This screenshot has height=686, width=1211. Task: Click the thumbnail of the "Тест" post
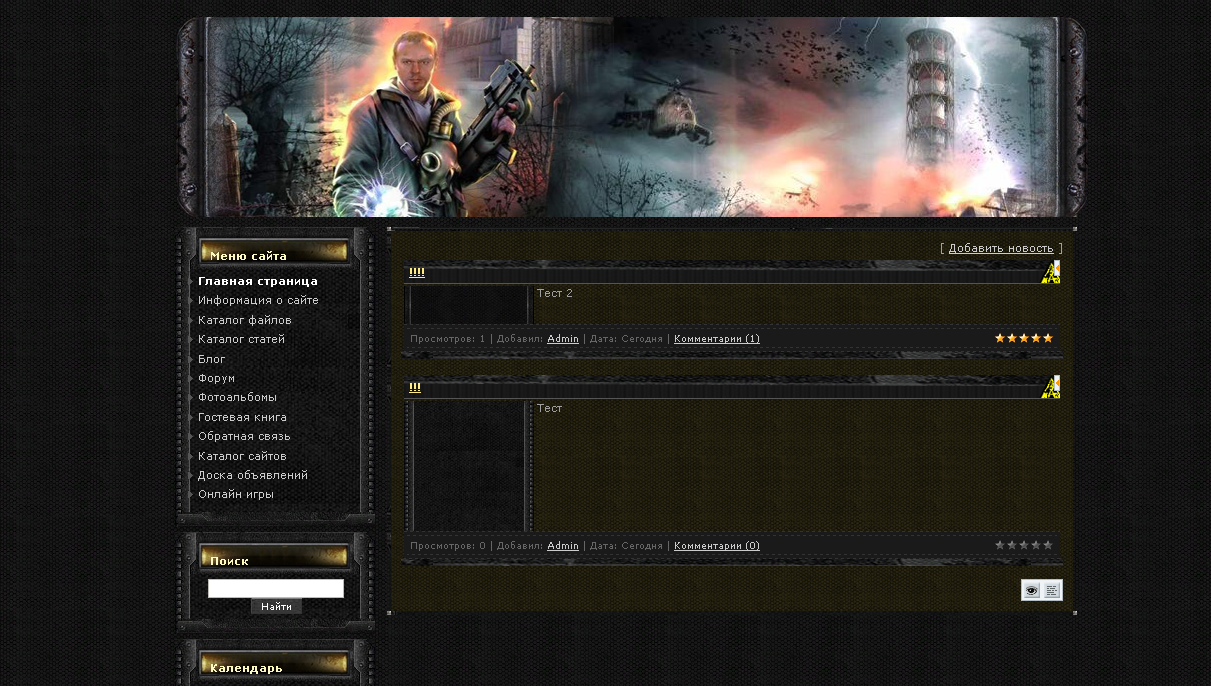click(x=469, y=466)
